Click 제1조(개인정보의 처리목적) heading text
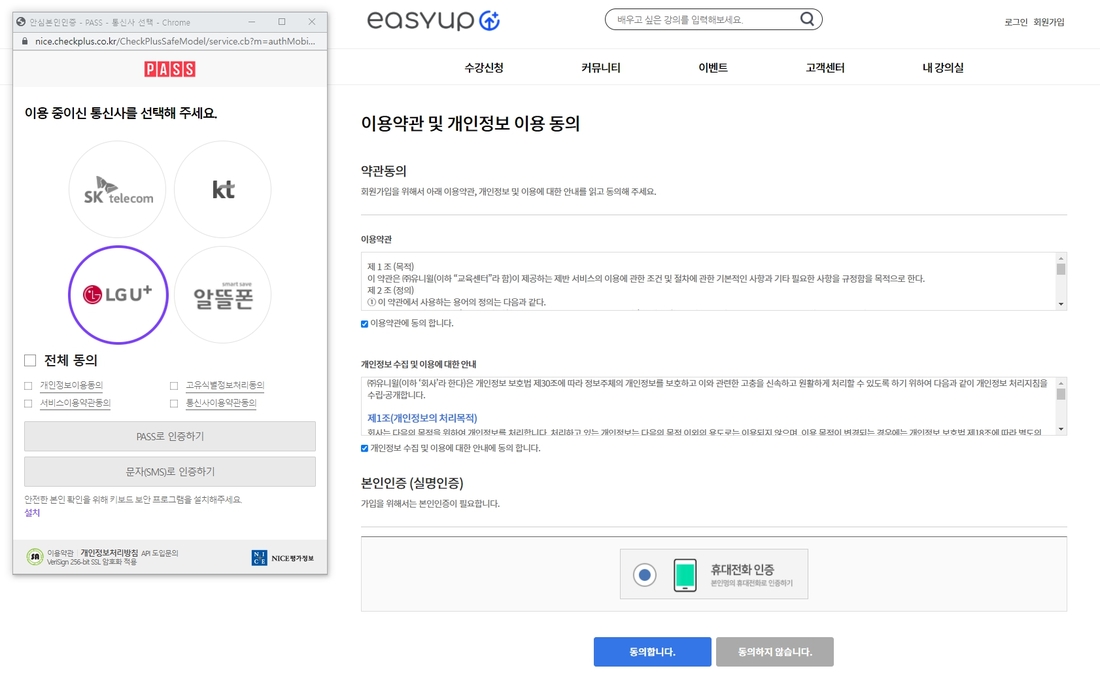Image resolution: width=1100 pixels, height=679 pixels. 422,418
